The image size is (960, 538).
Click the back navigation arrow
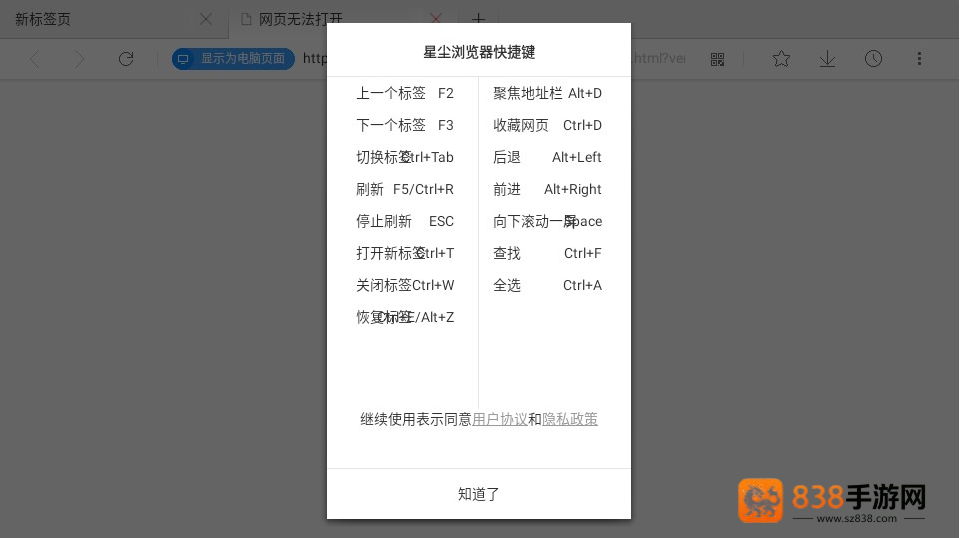point(34,59)
